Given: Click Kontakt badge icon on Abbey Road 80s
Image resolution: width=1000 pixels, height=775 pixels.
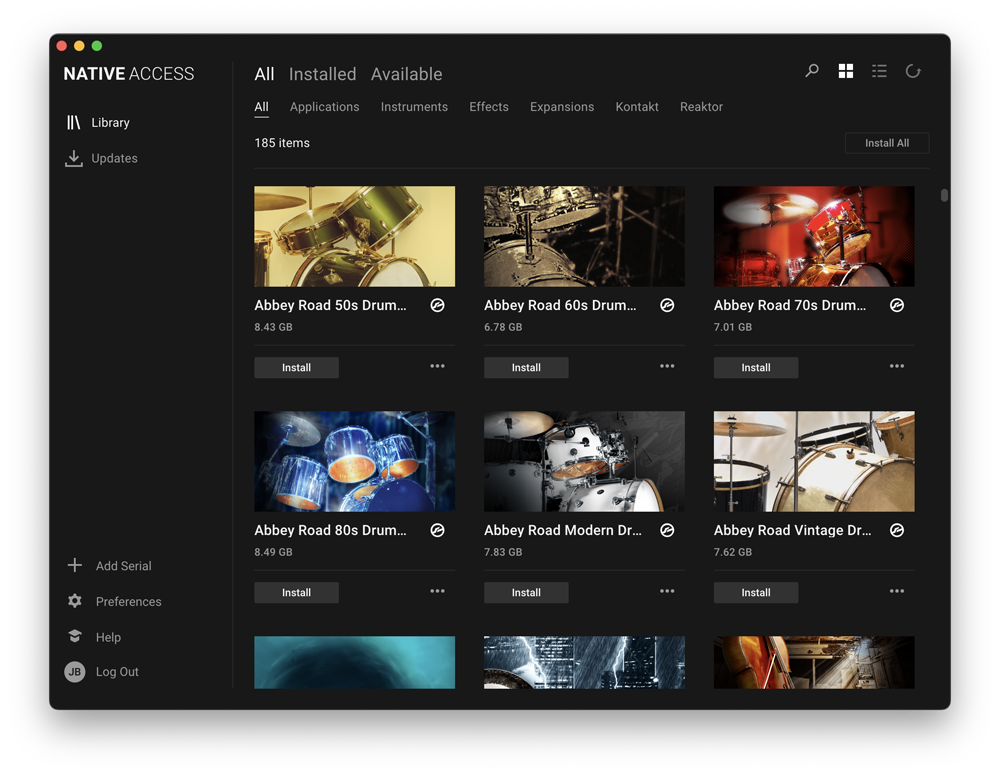Looking at the screenshot, I should point(438,531).
